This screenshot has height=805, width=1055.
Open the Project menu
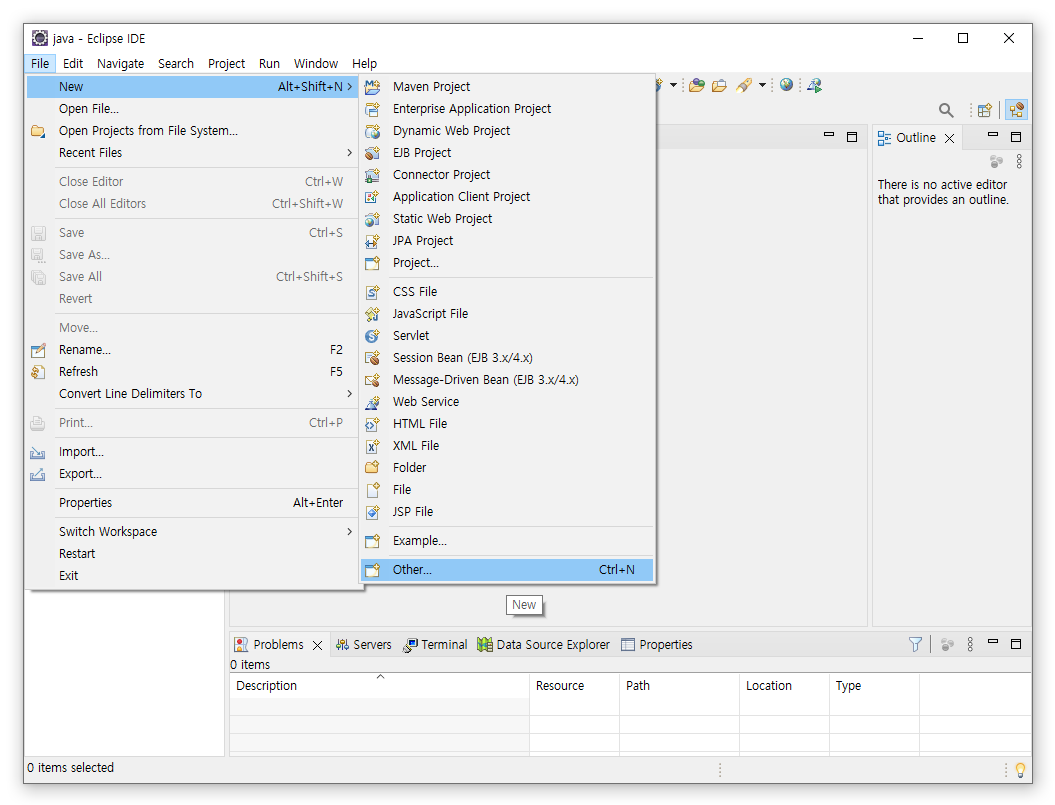(226, 64)
